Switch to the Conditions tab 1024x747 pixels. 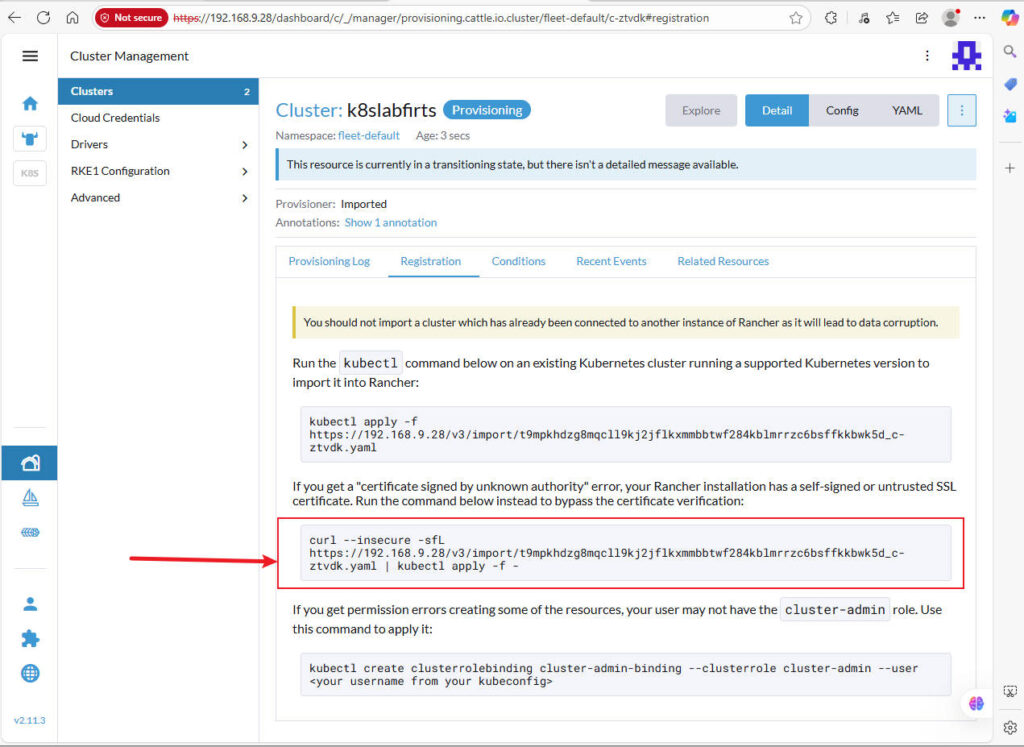518,261
